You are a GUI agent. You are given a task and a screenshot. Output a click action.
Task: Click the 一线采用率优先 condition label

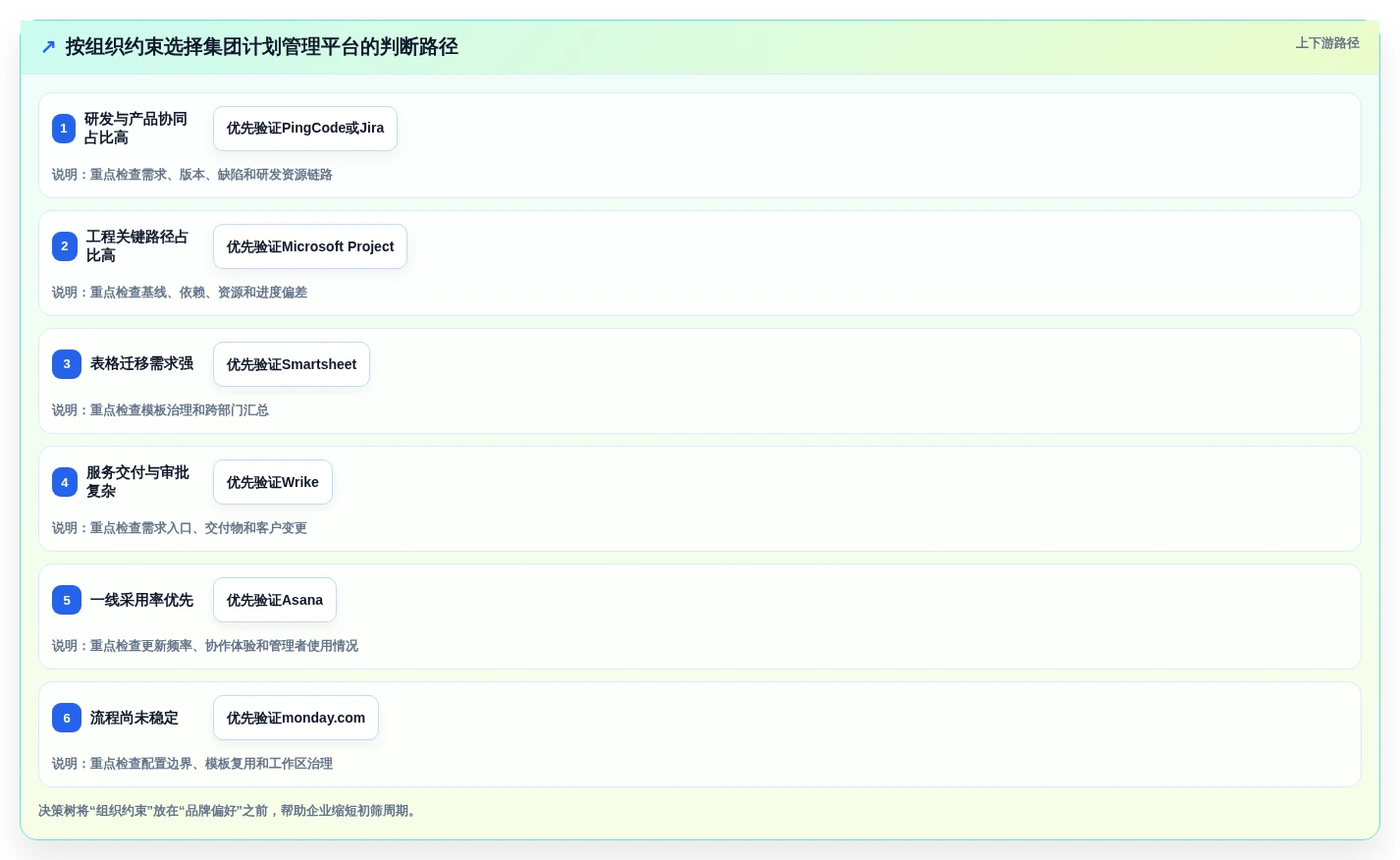[x=141, y=600]
